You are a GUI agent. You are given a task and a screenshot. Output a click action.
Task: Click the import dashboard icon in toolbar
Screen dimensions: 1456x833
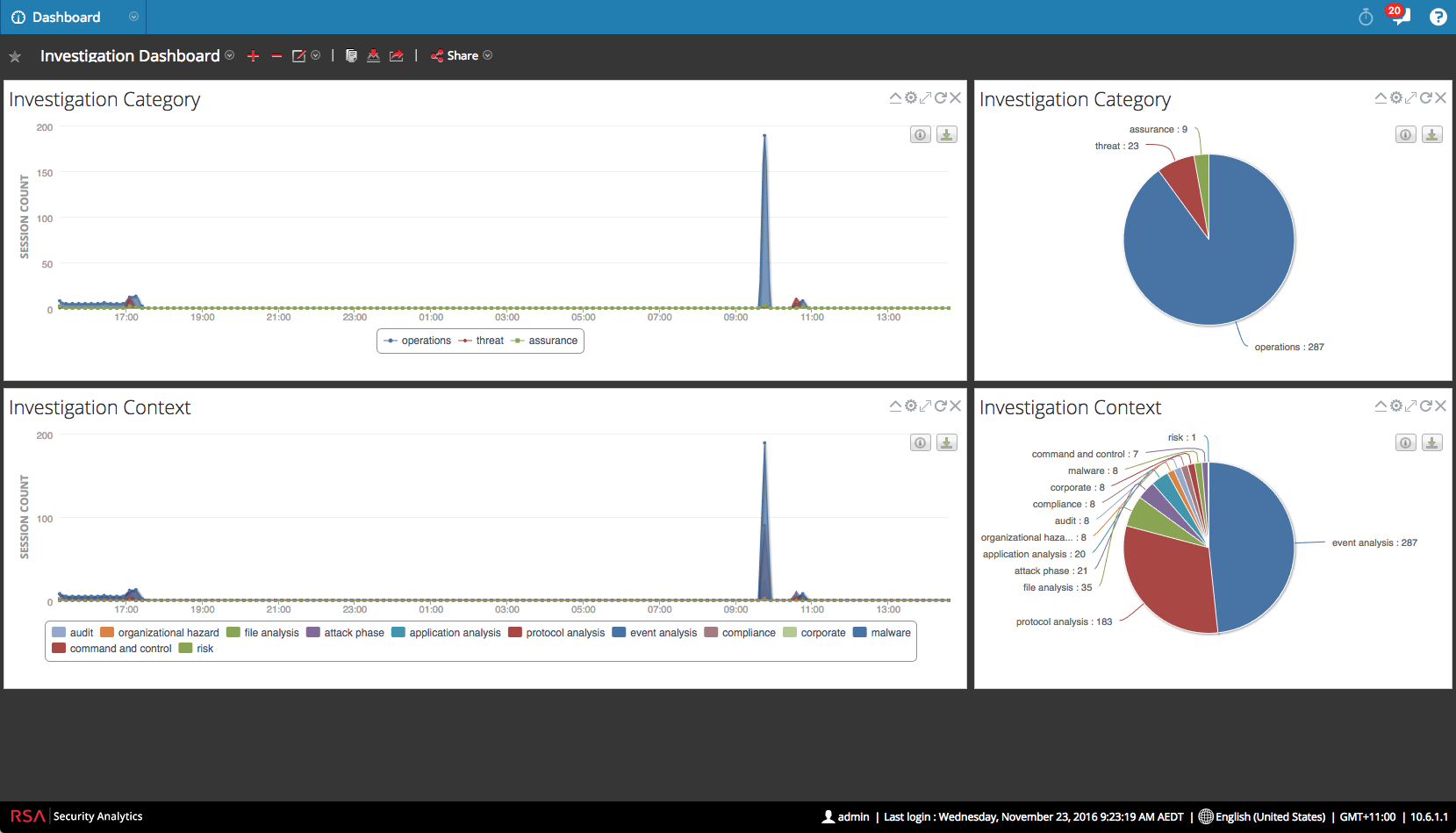(x=374, y=56)
